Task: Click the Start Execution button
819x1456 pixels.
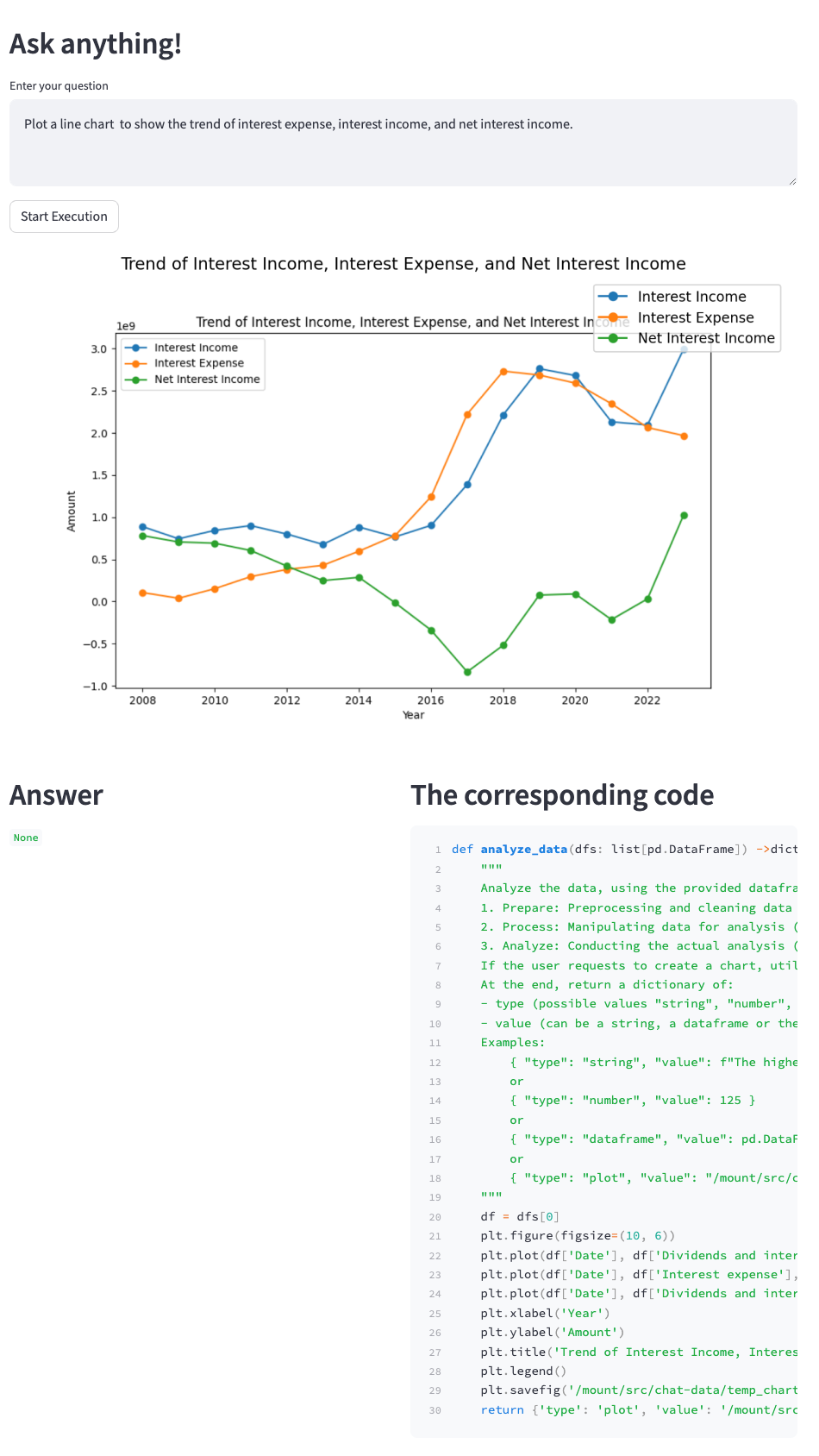Action: click(x=64, y=217)
